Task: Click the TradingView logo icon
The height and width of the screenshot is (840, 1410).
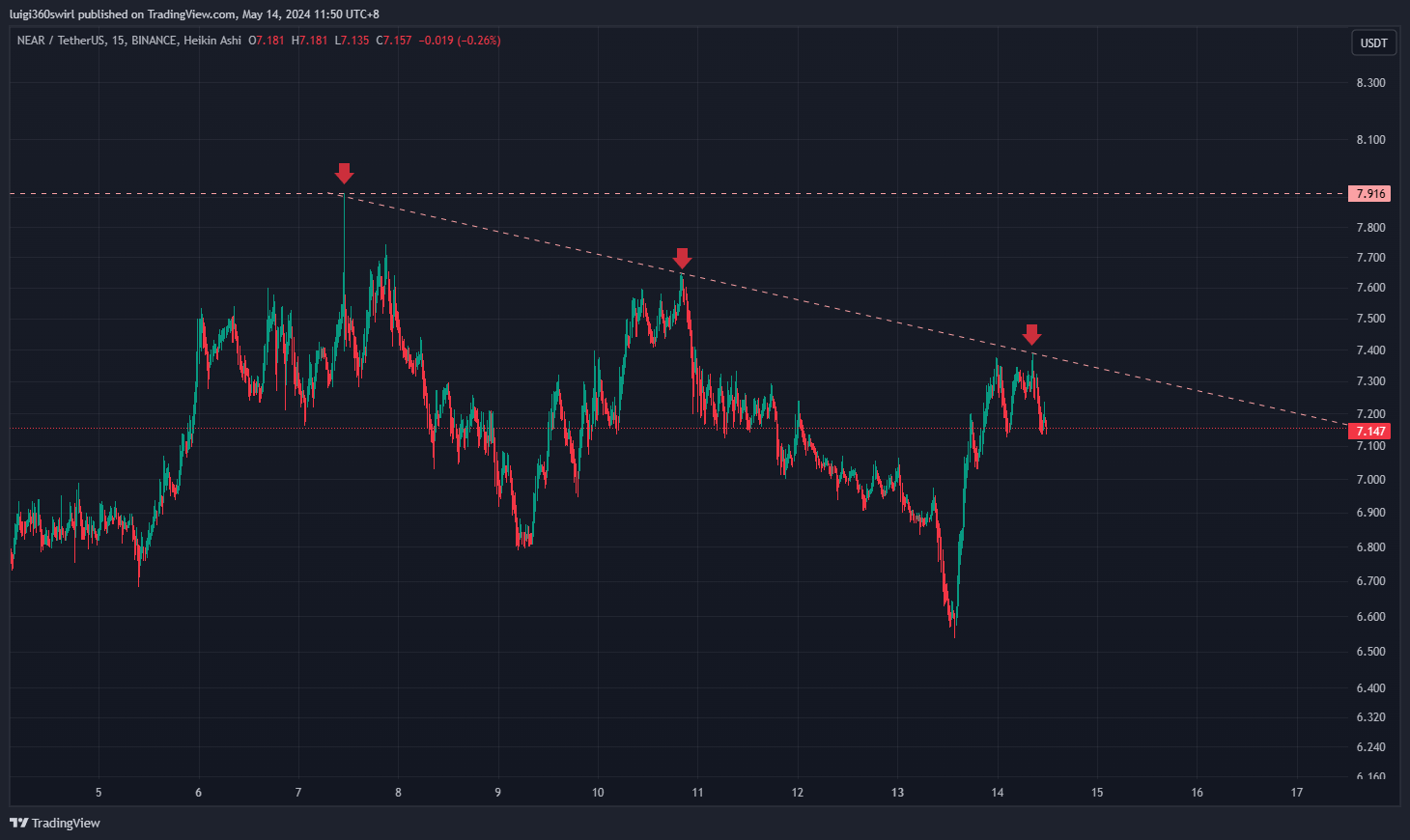Action: [18, 823]
